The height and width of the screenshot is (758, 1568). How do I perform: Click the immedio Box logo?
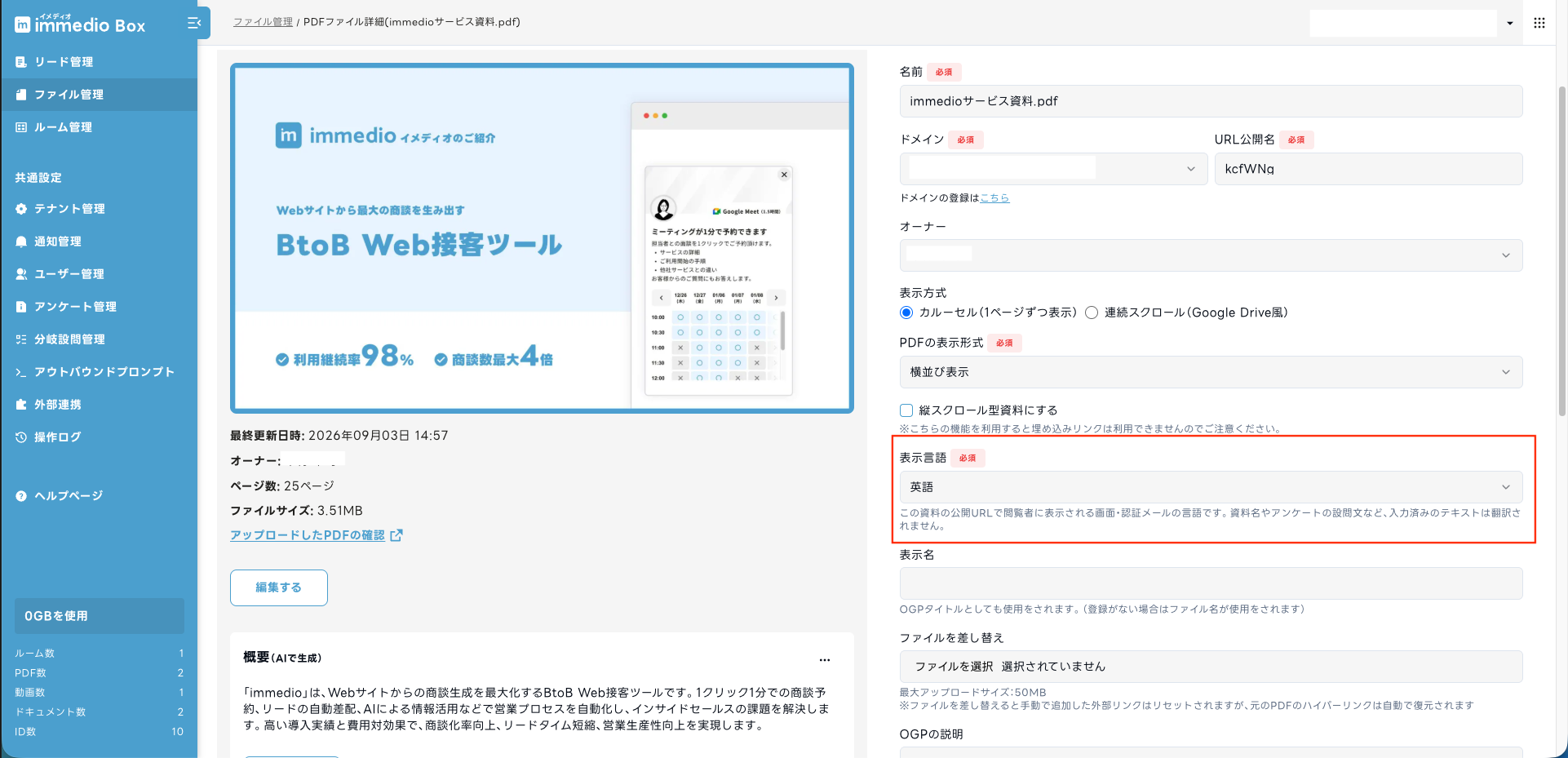(x=80, y=24)
